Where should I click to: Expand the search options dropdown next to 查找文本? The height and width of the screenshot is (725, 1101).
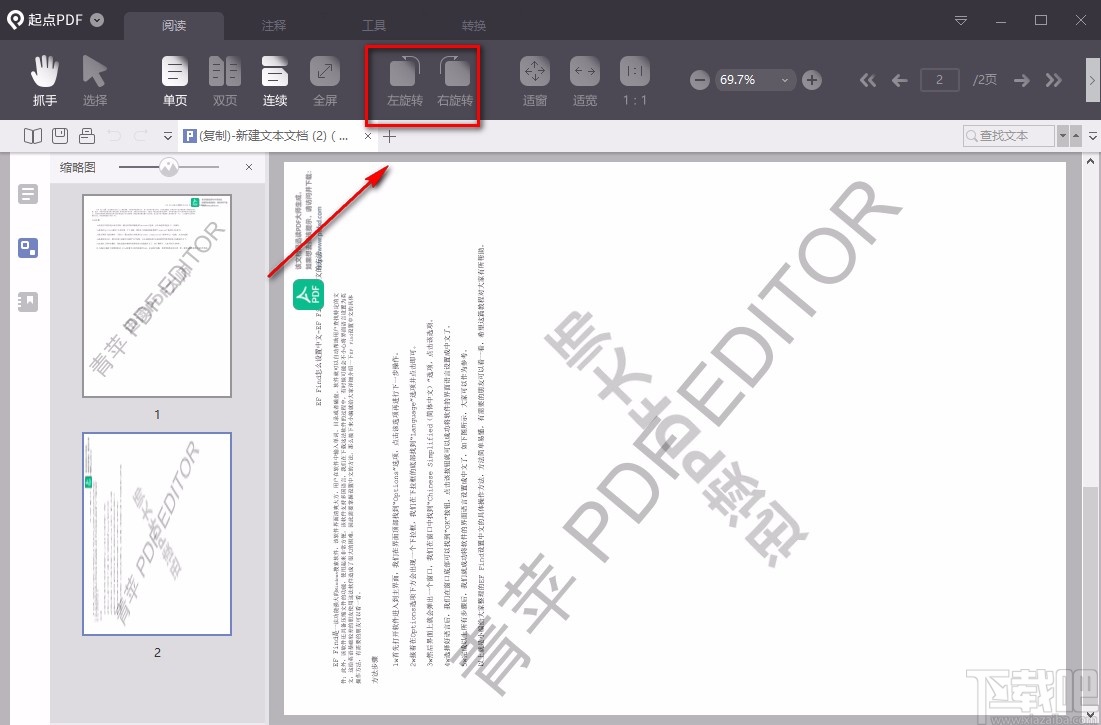[1062, 135]
